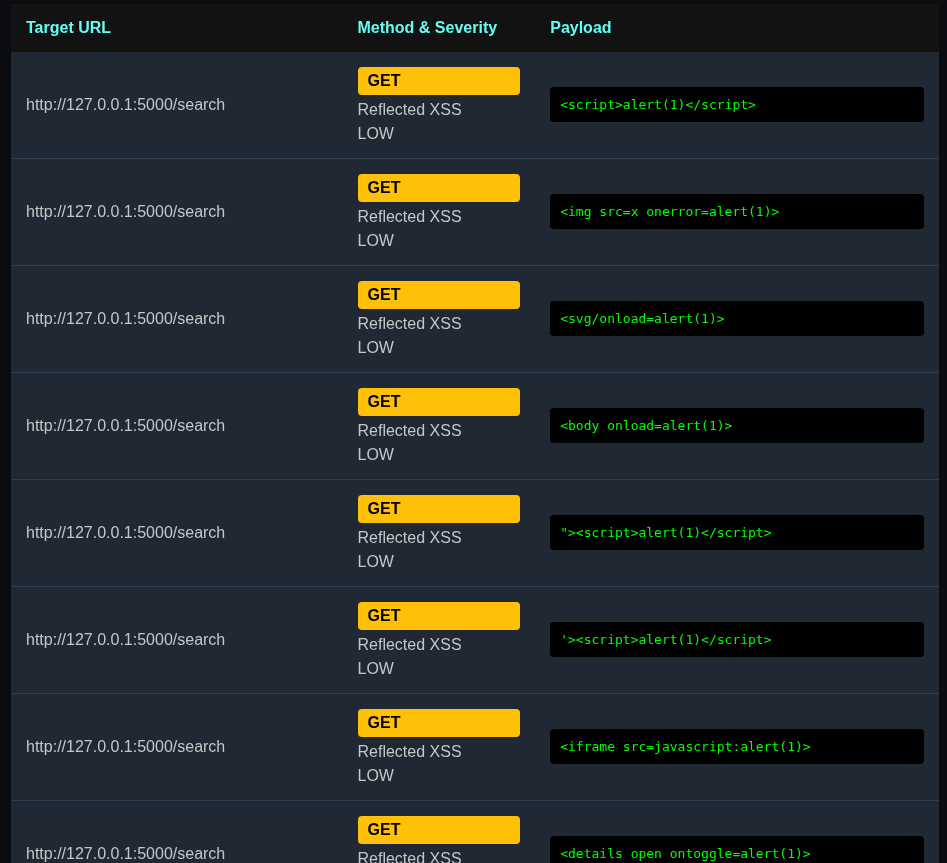Click Reflected XSS in the "><script> row
Screen dimensions: 947x863
[409, 537]
